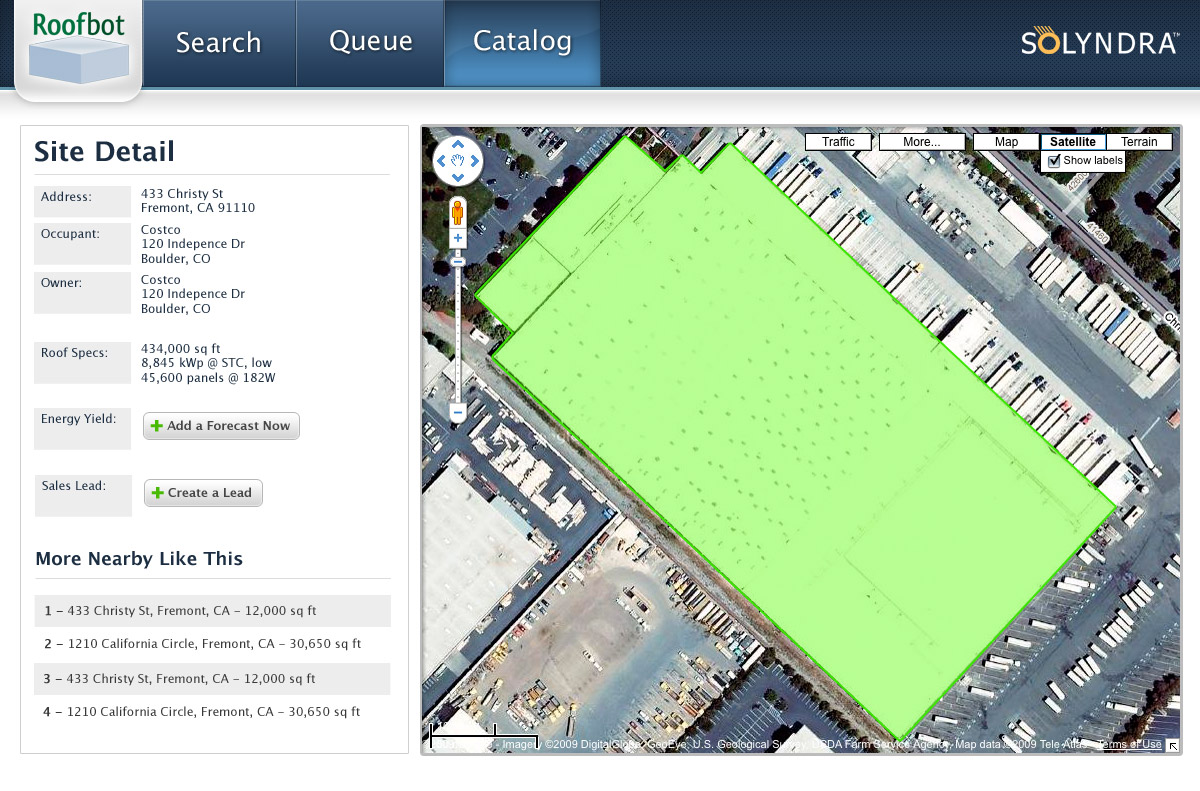The image size is (1200, 791).
Task: Toggle the Show labels checkbox
Action: 1053,160
